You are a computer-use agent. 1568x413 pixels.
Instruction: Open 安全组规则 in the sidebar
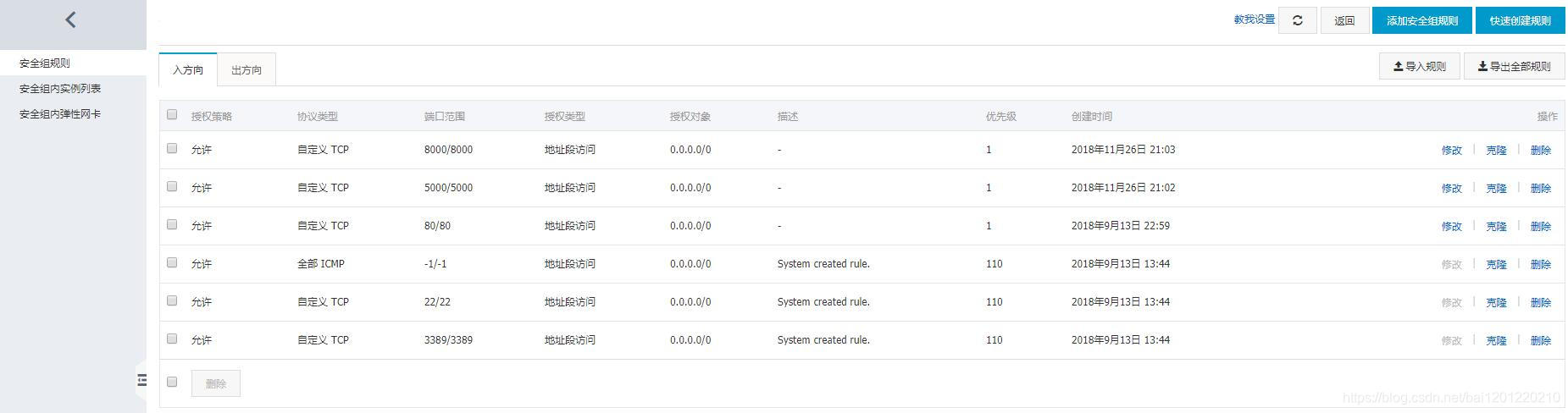pos(73,63)
